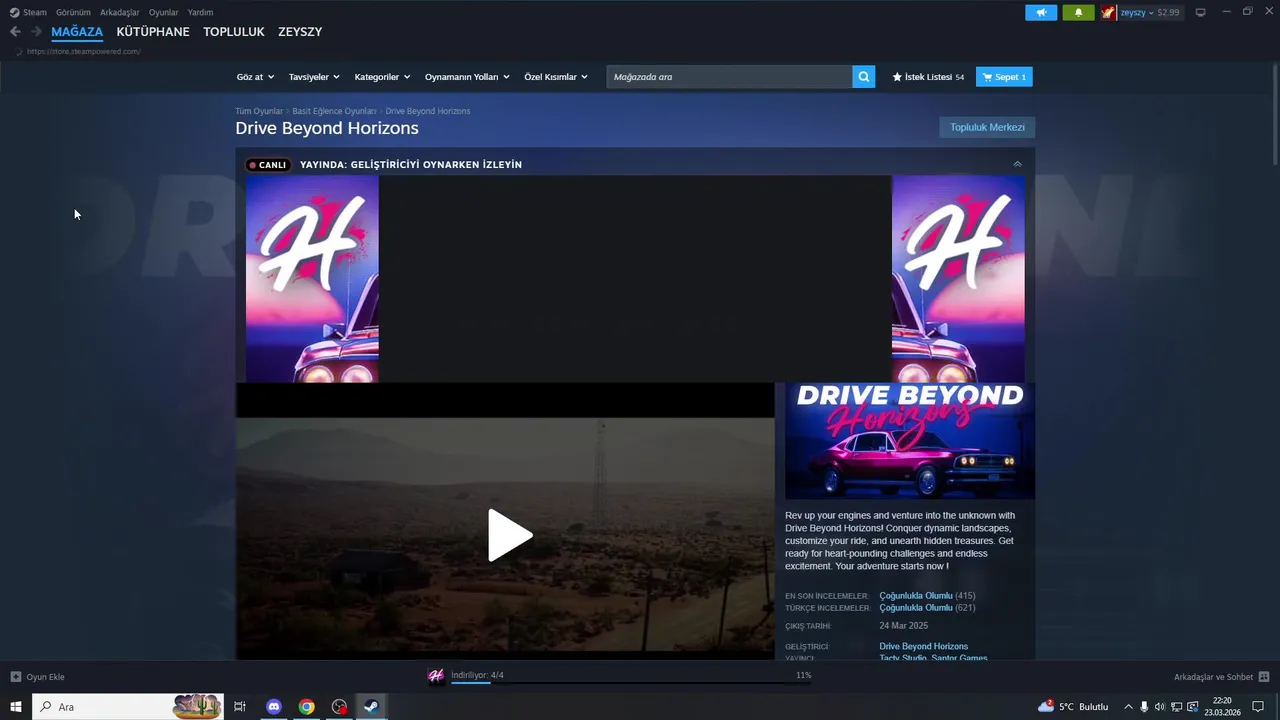This screenshot has width=1280, height=720.
Task: Click the Windows Ara search box
Action: coord(128,707)
